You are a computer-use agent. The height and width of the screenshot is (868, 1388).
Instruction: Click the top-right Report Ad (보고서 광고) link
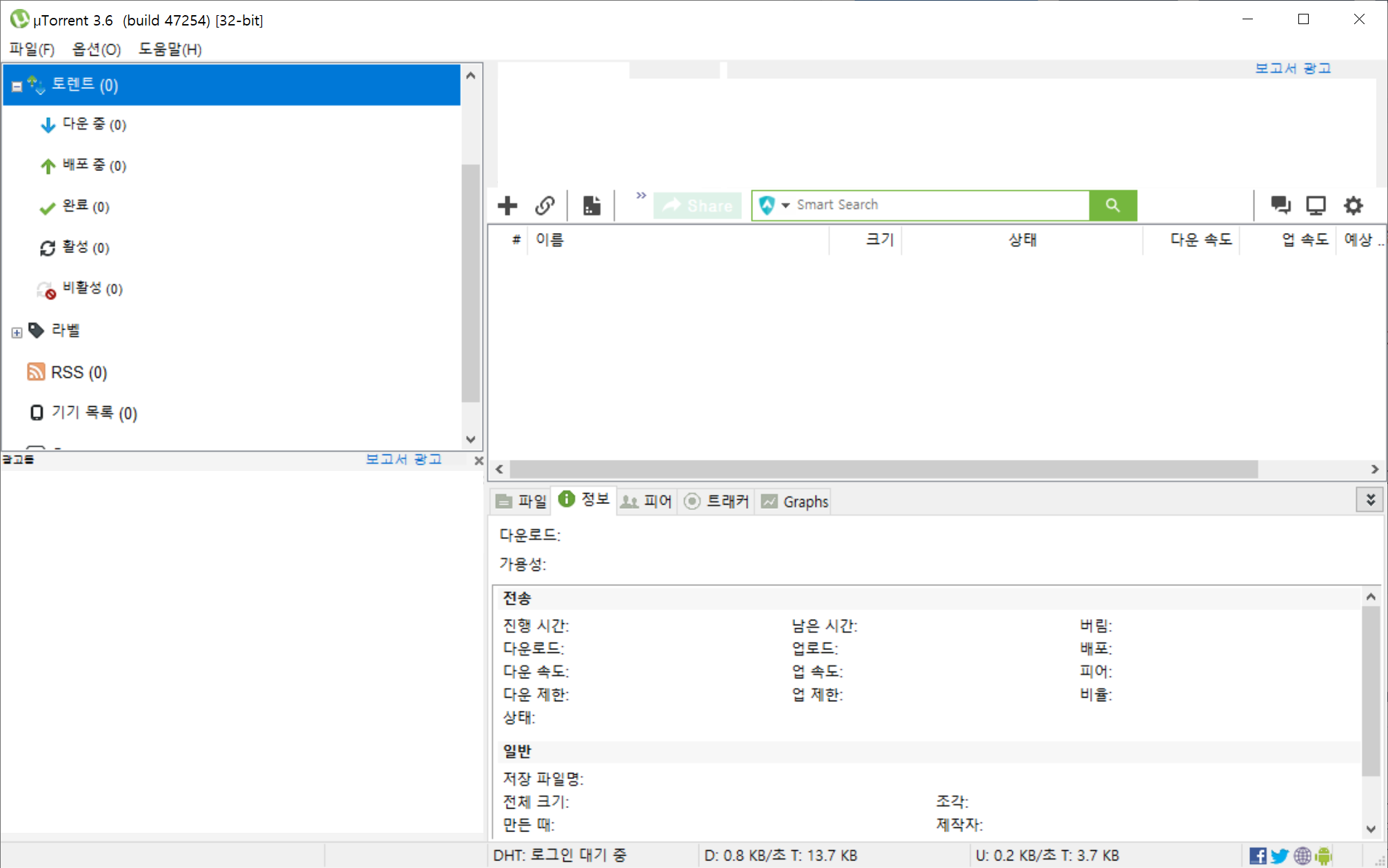click(x=1293, y=68)
